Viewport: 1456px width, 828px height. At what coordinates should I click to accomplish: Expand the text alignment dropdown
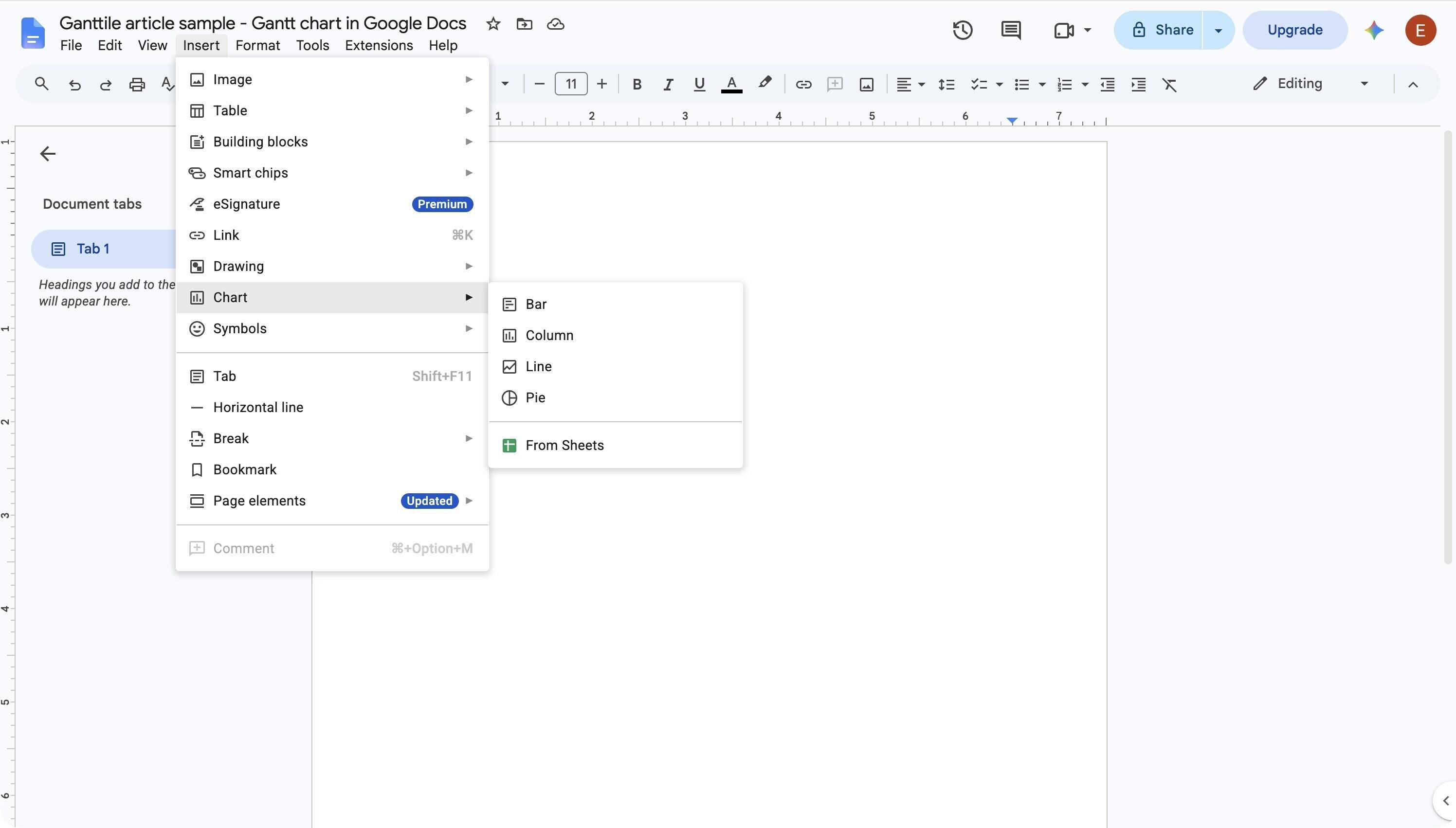pos(921,84)
